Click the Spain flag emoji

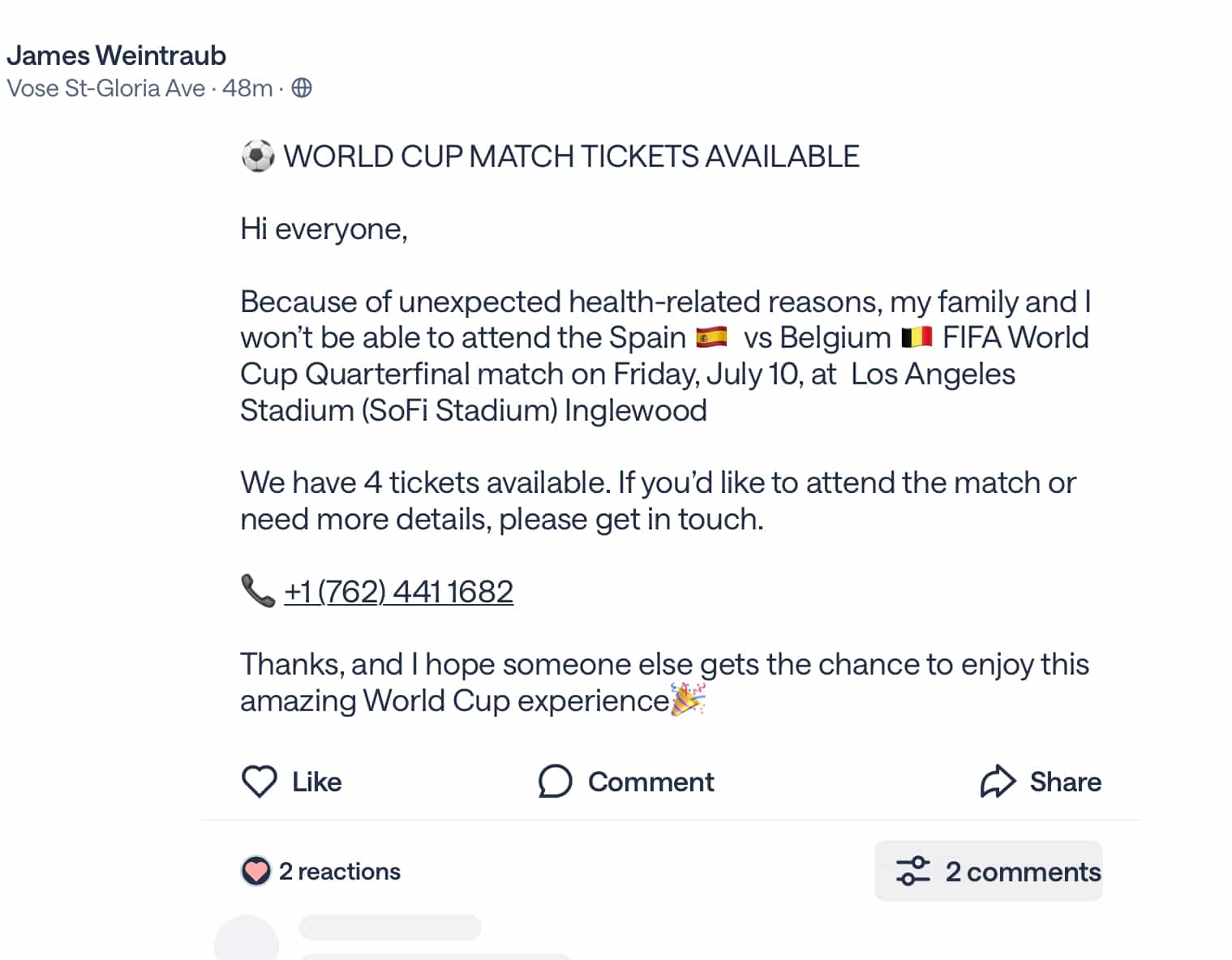tap(711, 337)
